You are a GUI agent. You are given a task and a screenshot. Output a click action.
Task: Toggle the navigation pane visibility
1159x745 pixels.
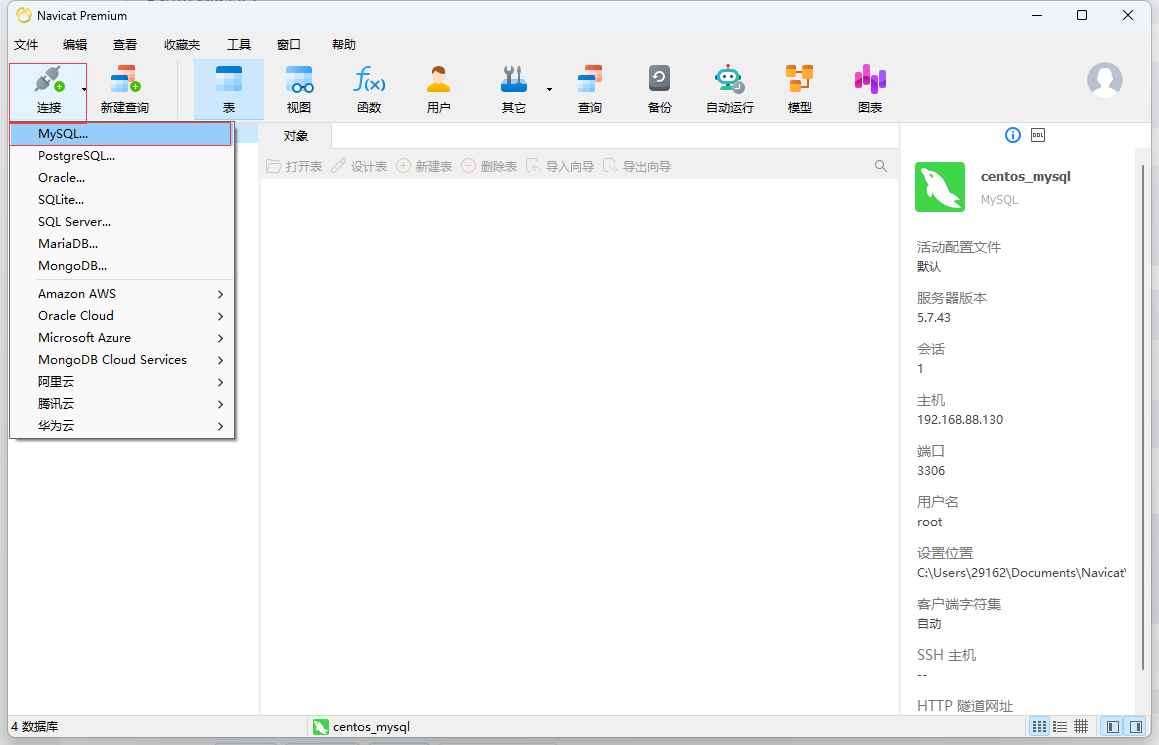1112,726
